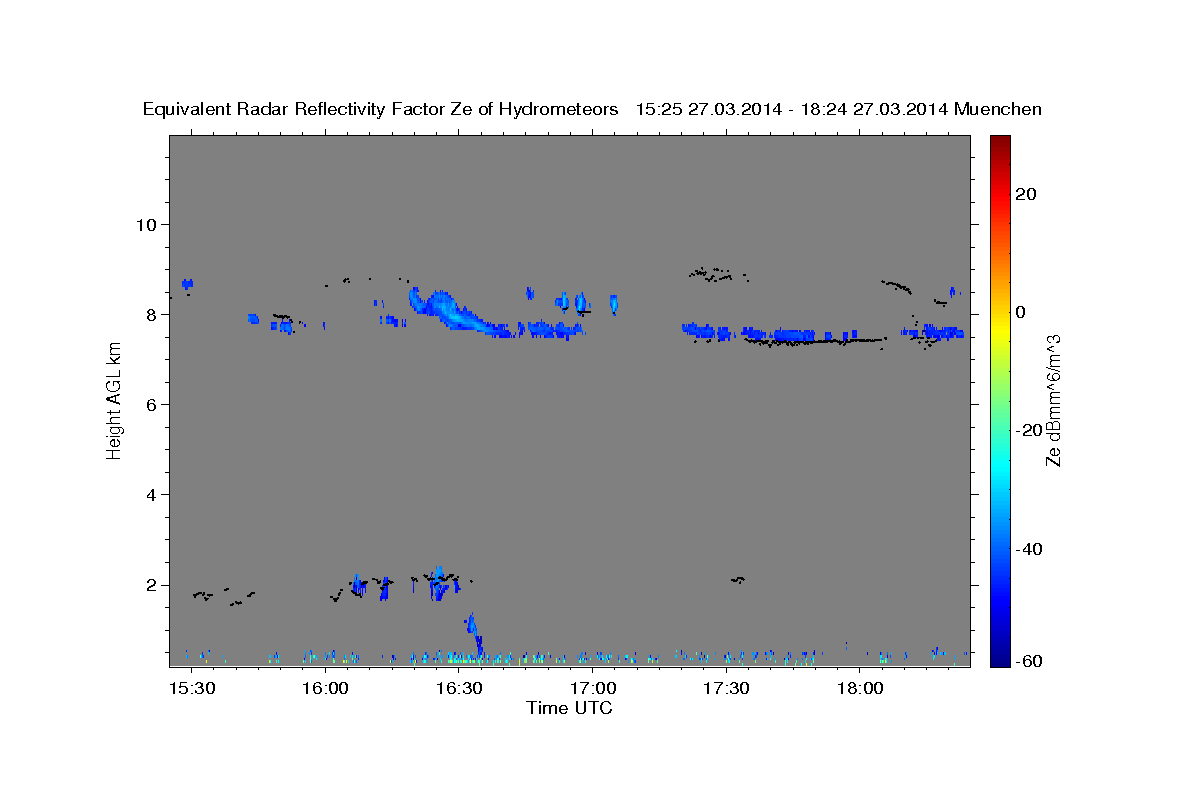This screenshot has height=800, width=1200.
Task: Click the y-axis label 'Height AGL km'
Action: 114,401
